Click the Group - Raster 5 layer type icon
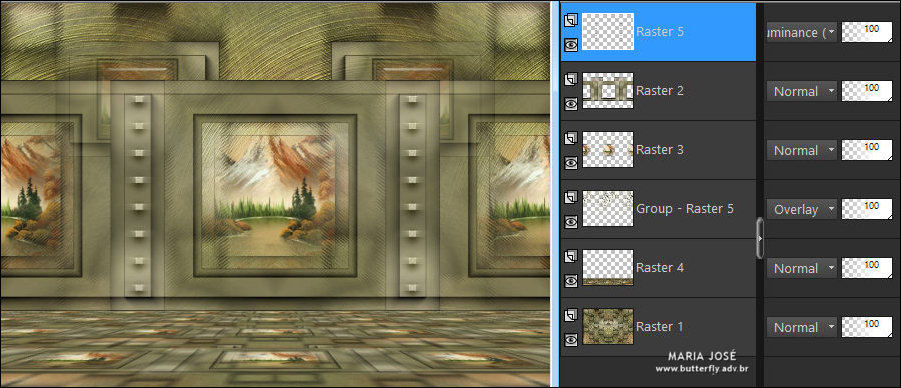This screenshot has height=388, width=901. coord(571,198)
